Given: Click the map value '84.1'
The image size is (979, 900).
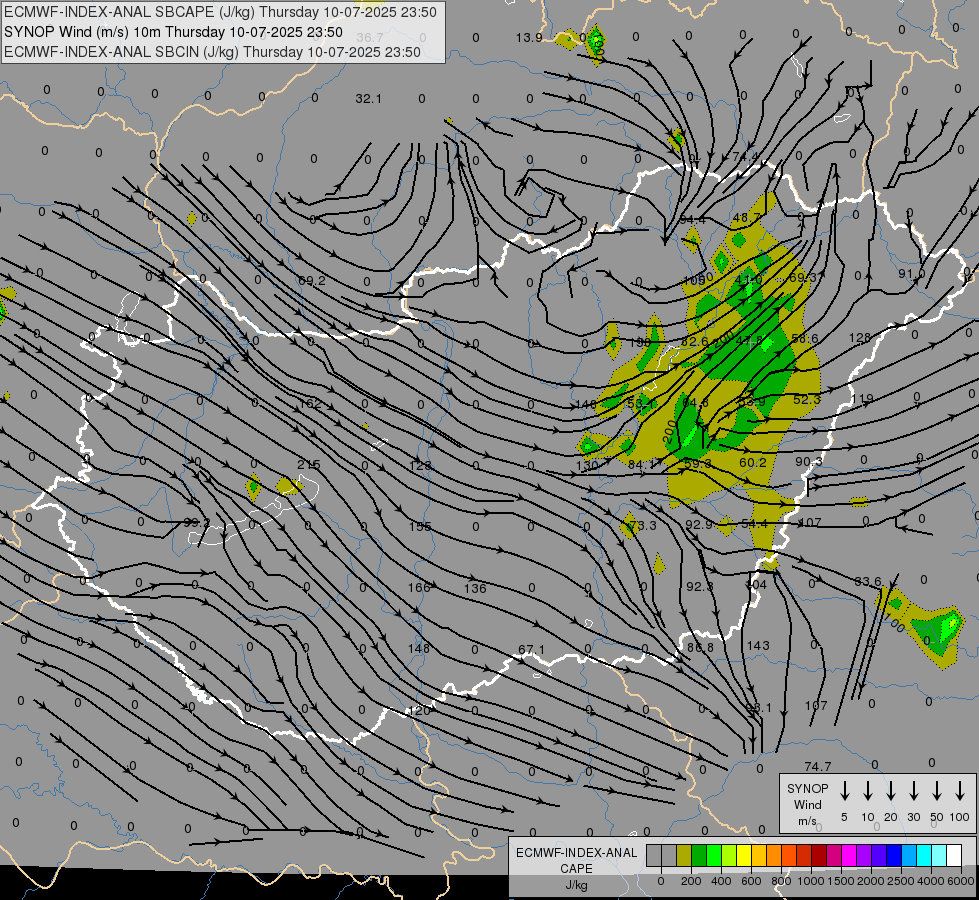Looking at the screenshot, I should click(x=642, y=464).
